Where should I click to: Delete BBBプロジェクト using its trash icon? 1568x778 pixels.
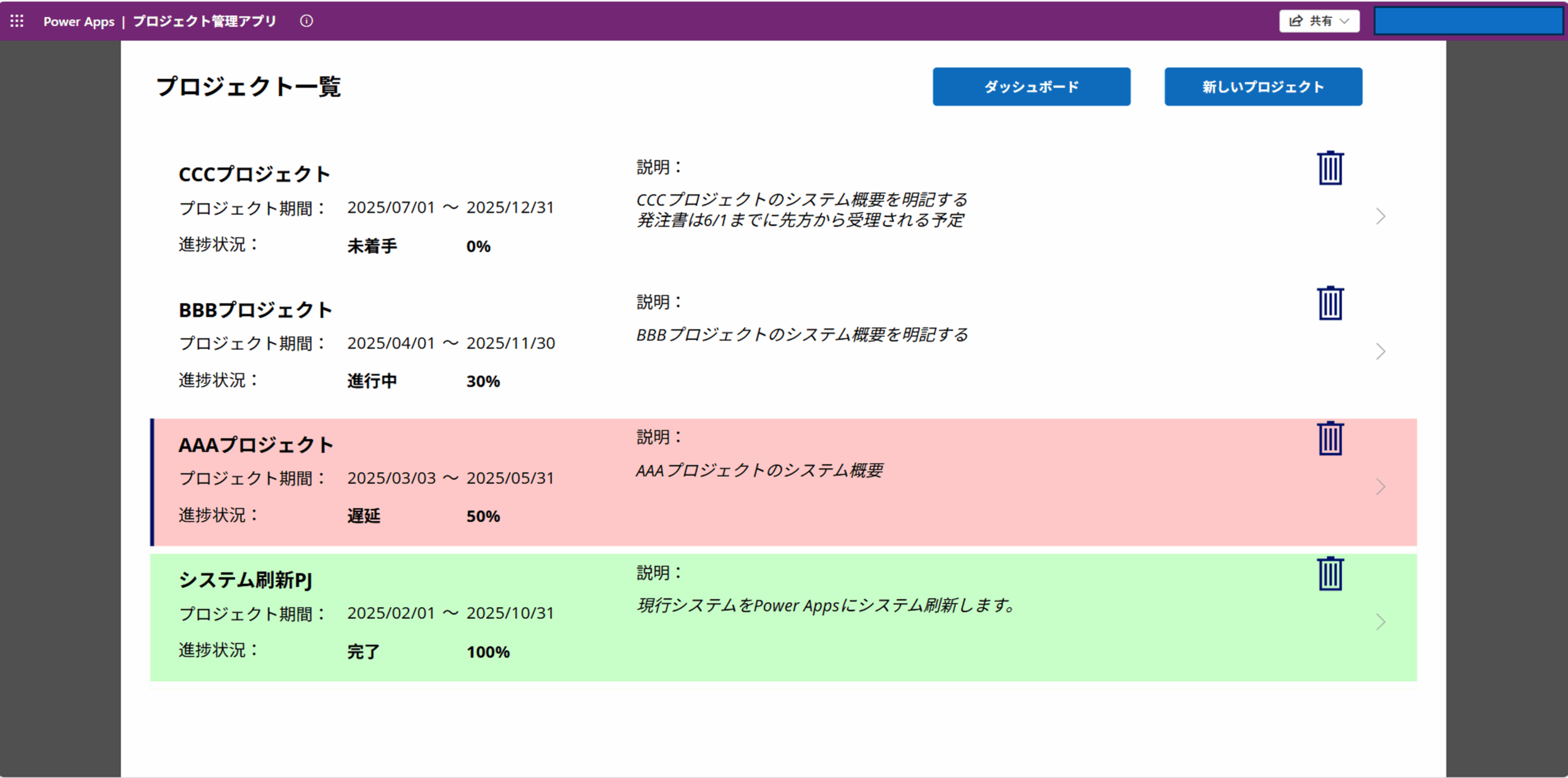[x=1329, y=303]
